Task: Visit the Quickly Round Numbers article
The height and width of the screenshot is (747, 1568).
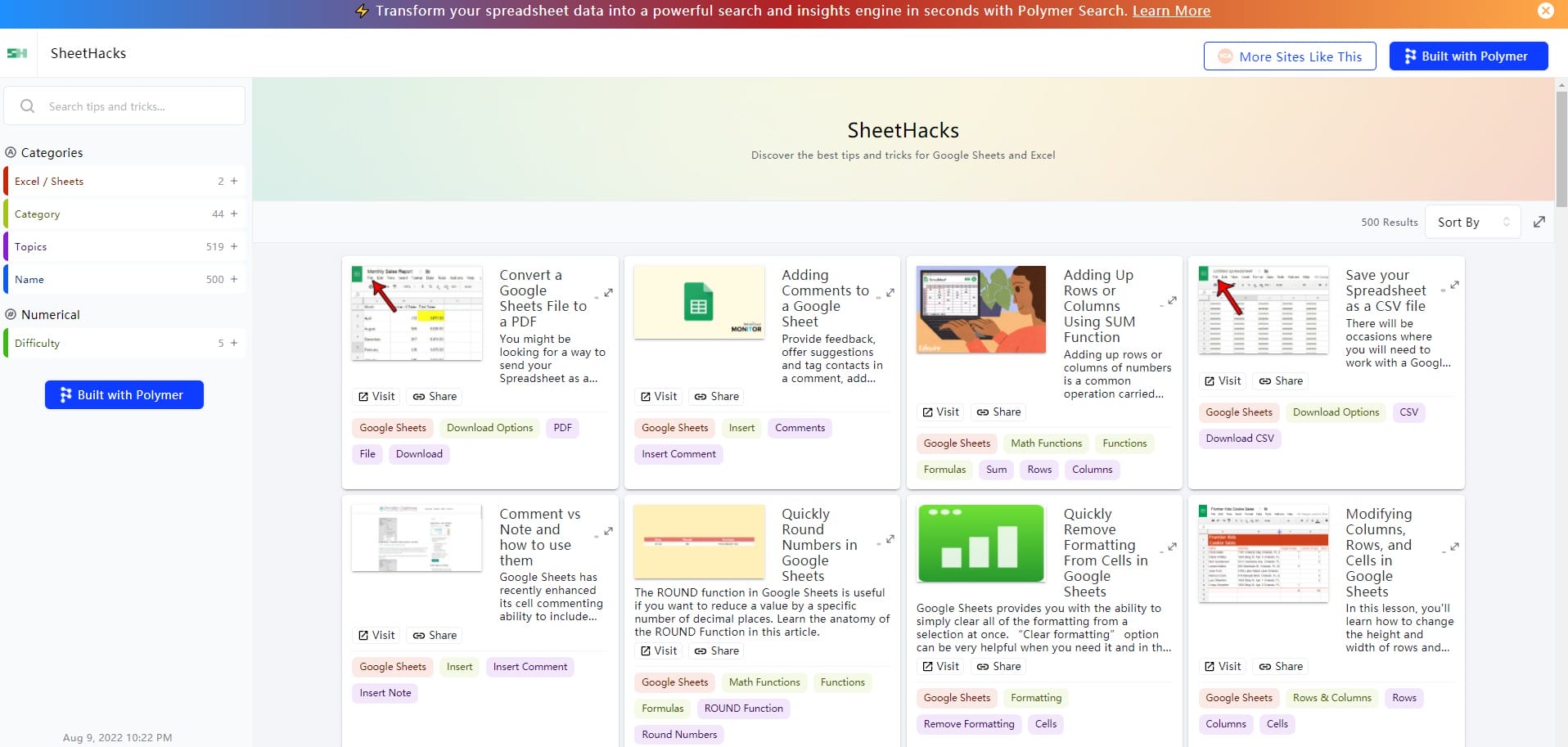Action: [x=659, y=651]
